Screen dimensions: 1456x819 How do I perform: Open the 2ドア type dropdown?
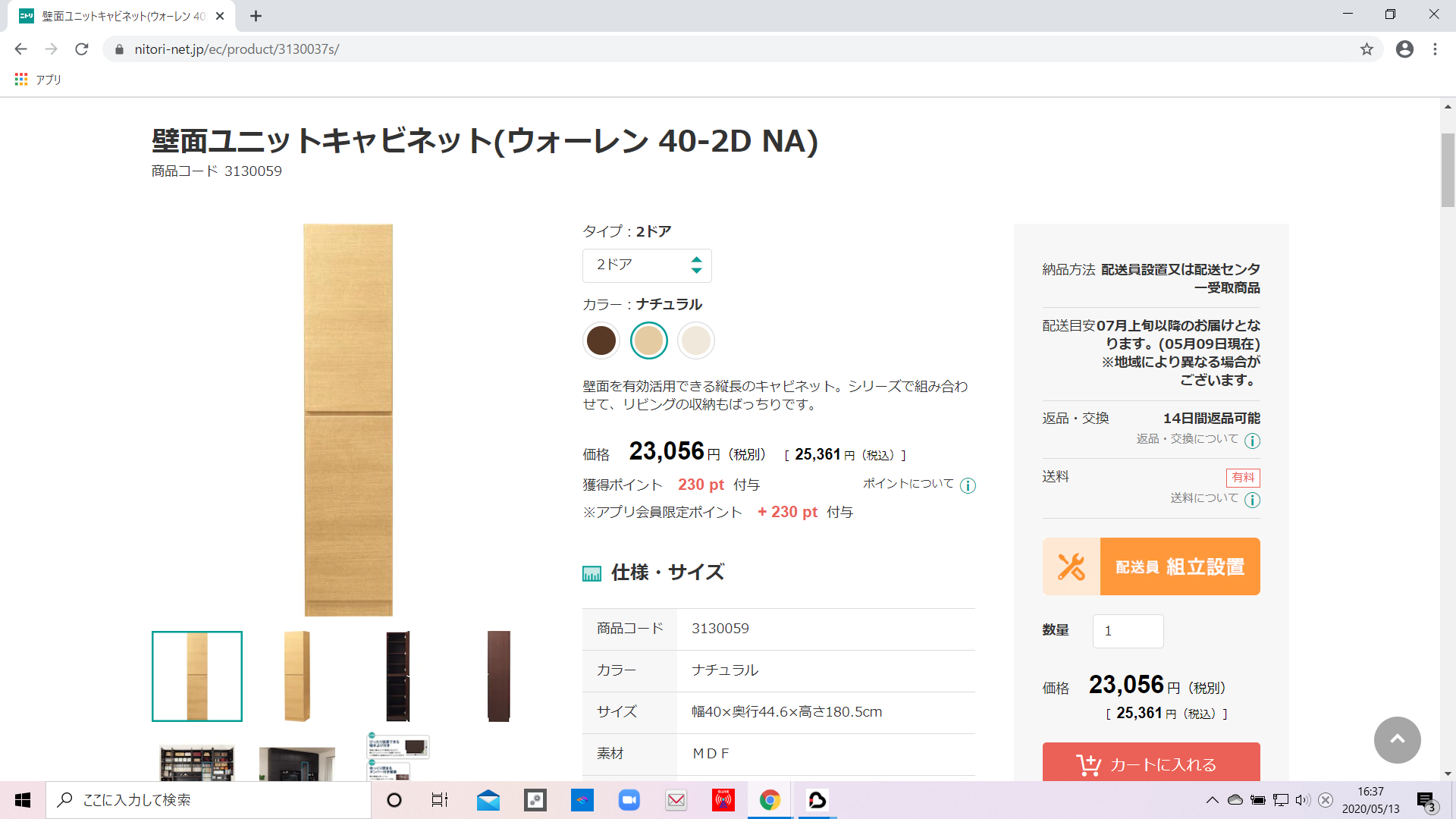647,265
